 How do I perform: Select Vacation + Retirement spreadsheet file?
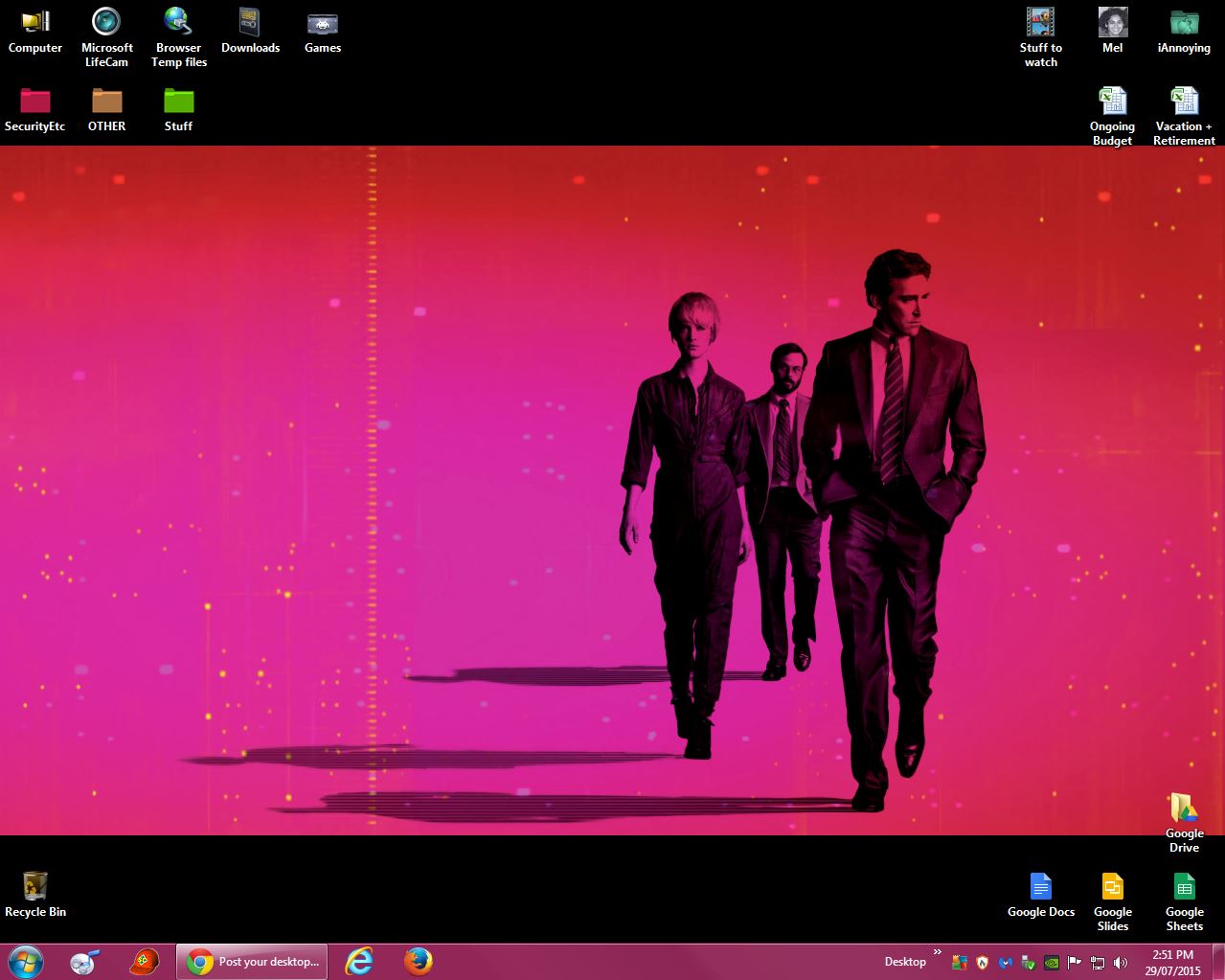tap(1184, 116)
